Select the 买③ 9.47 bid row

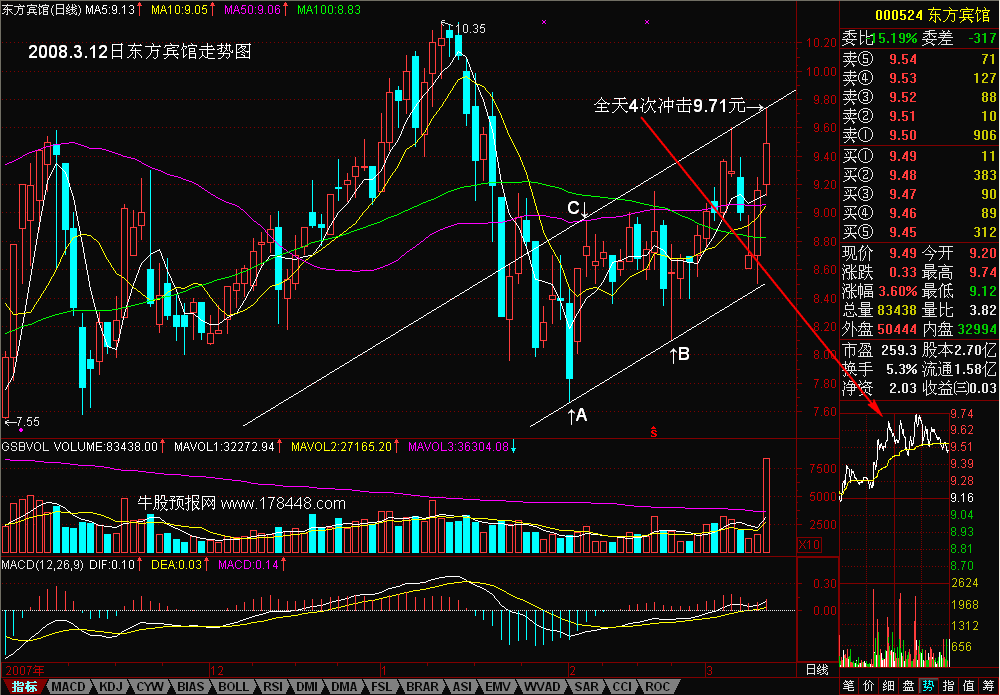coord(919,194)
